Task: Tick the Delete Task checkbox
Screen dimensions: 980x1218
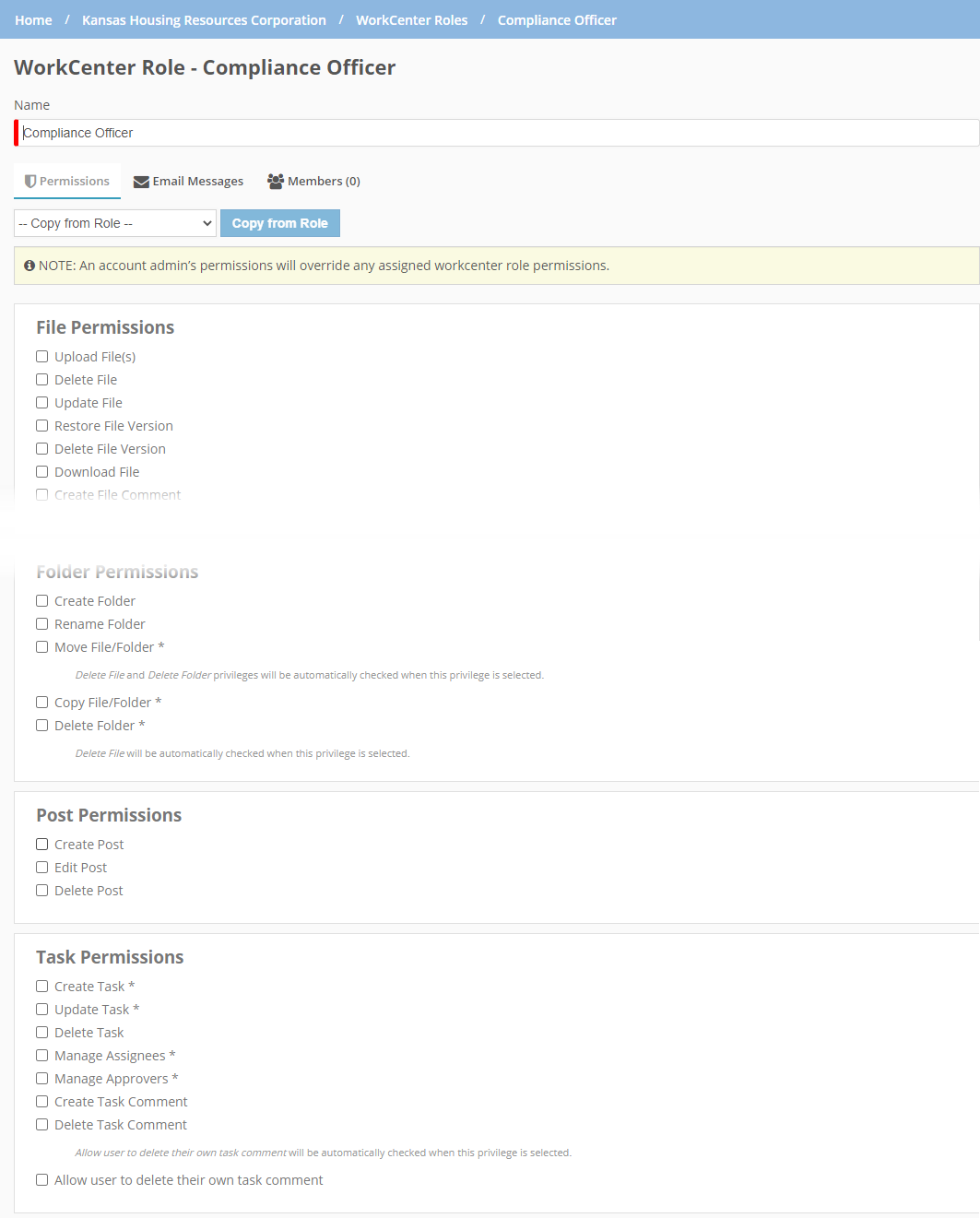Action: (x=42, y=1033)
